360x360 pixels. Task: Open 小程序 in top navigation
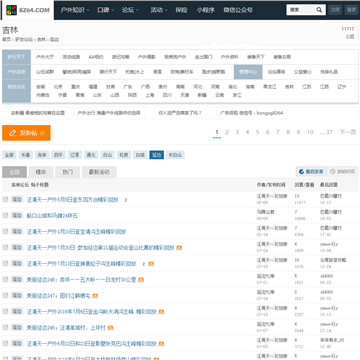pyautogui.click(x=205, y=10)
